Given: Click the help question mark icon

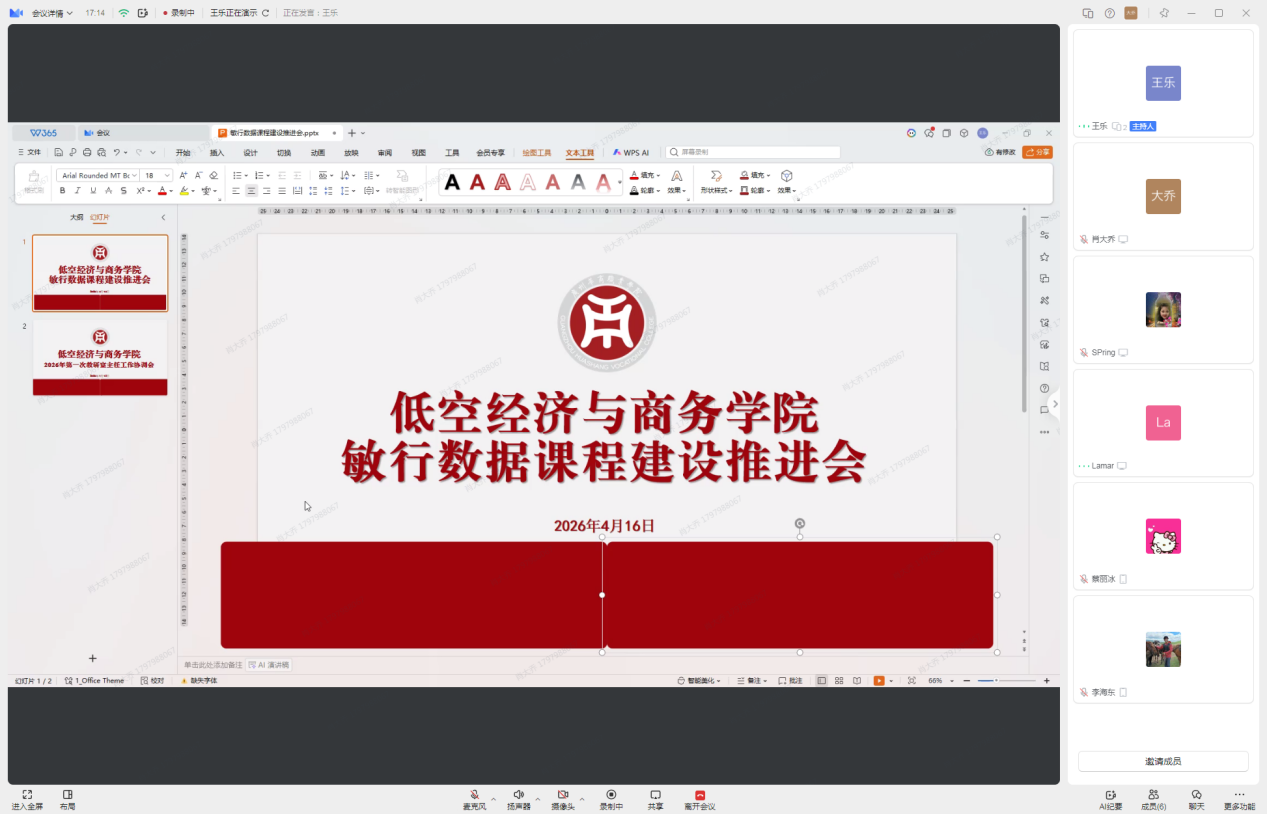Looking at the screenshot, I should (x=1109, y=13).
